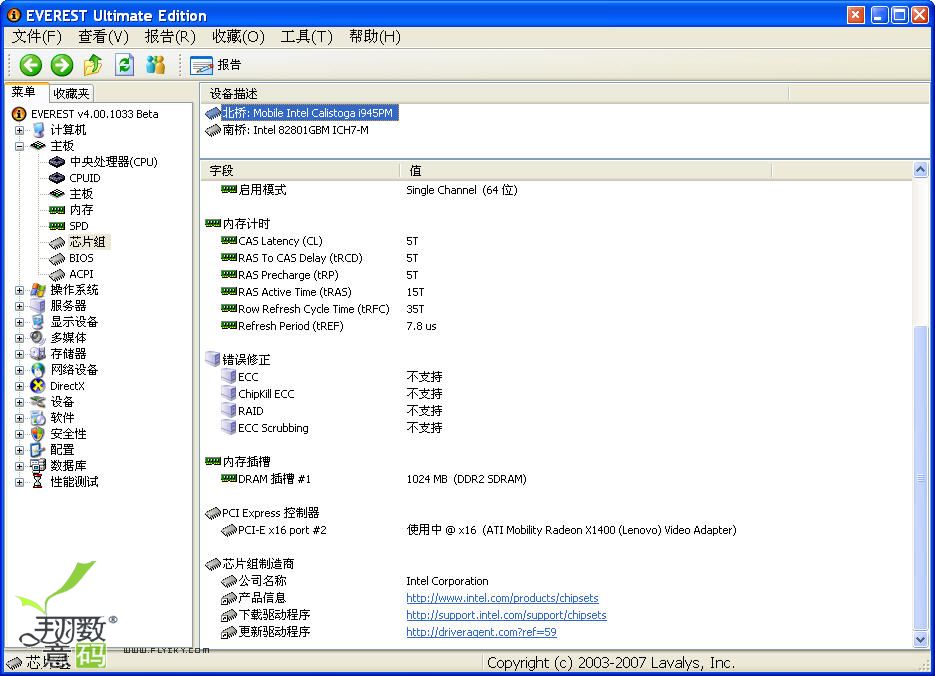Screen dimensions: 935x676
Task: Collapse the 主板 tree node
Action: [x=19, y=146]
